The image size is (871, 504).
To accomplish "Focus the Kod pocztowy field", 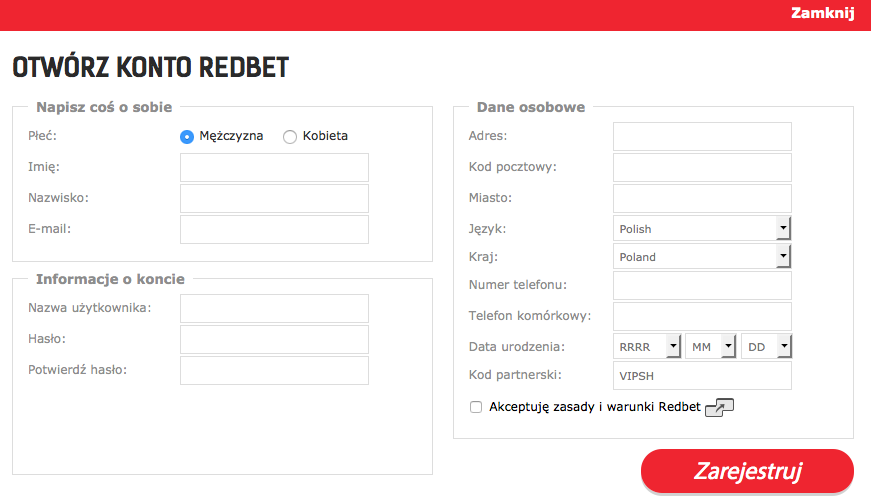I will [x=702, y=167].
